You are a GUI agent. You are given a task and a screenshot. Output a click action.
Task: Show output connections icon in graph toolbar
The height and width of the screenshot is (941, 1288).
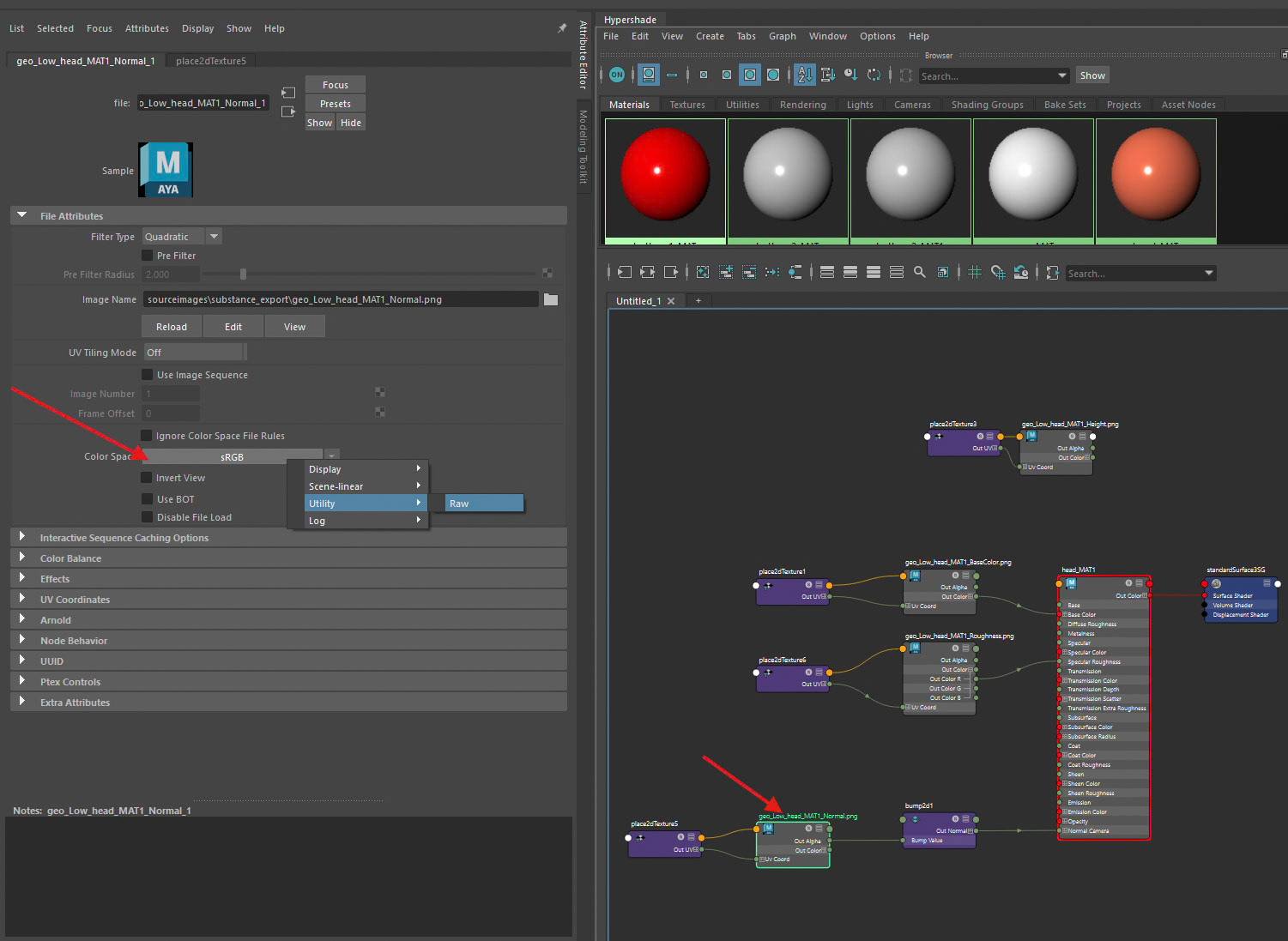click(671, 273)
